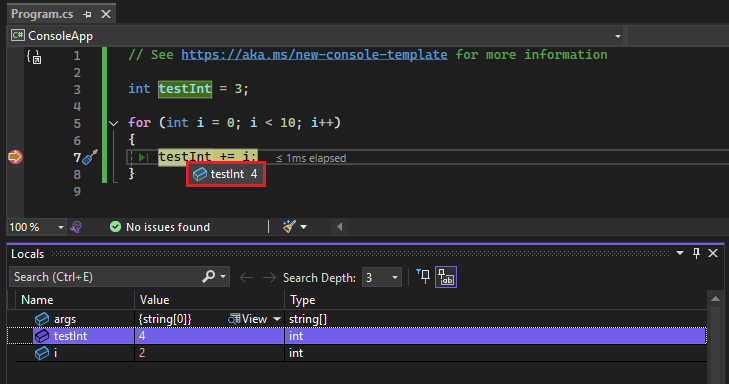Viewport: 729px width, 384px height.
Task: Click the find next arrow in Locals
Action: [x=269, y=278]
